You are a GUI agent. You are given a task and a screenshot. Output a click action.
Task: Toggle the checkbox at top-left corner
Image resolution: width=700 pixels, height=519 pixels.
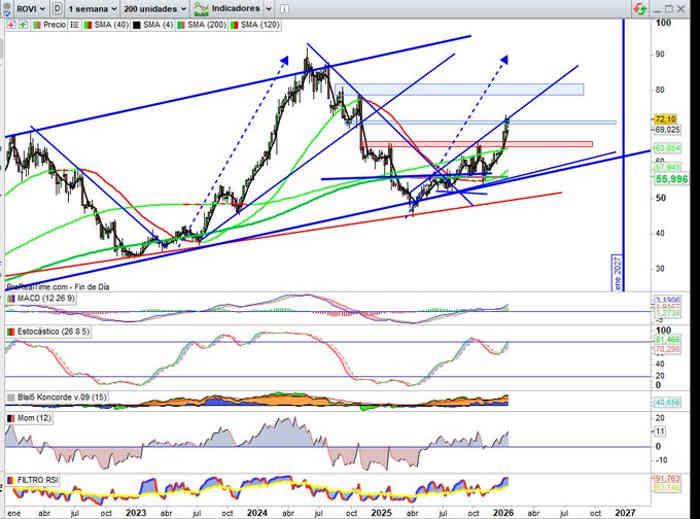[x=9, y=8]
